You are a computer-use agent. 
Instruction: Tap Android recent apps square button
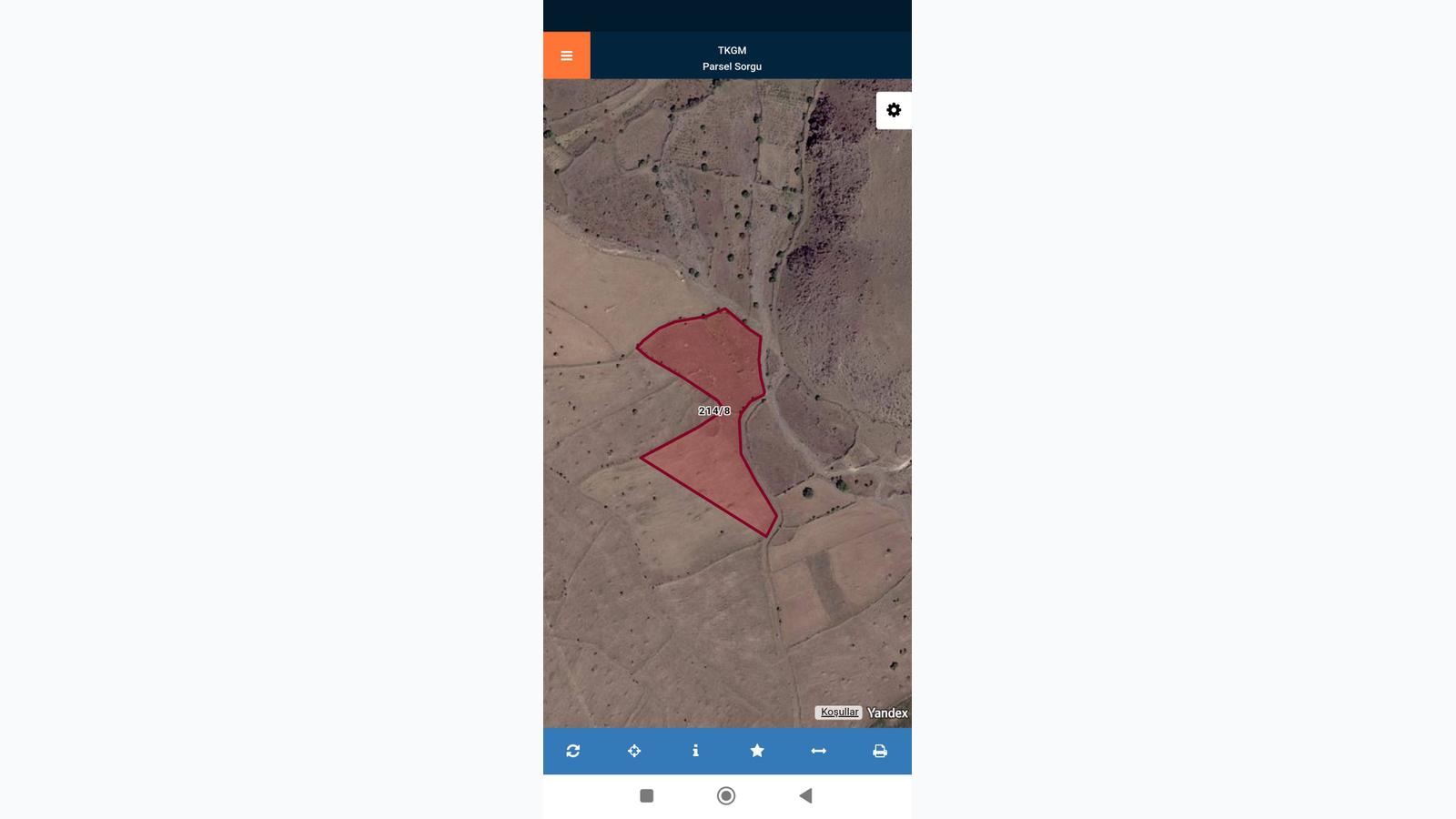(647, 795)
